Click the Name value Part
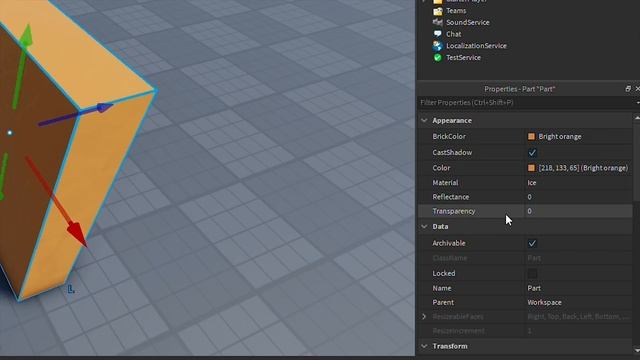Viewport: 640px width, 360px height. (534, 288)
